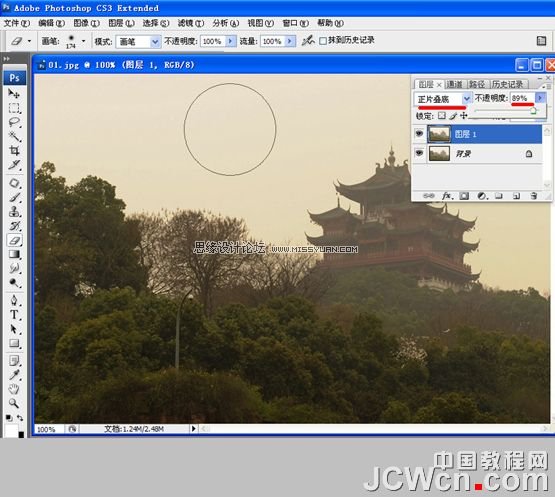Viewport: 555px width, 497px height.
Task: Select the History Brush tool
Action: [14, 226]
